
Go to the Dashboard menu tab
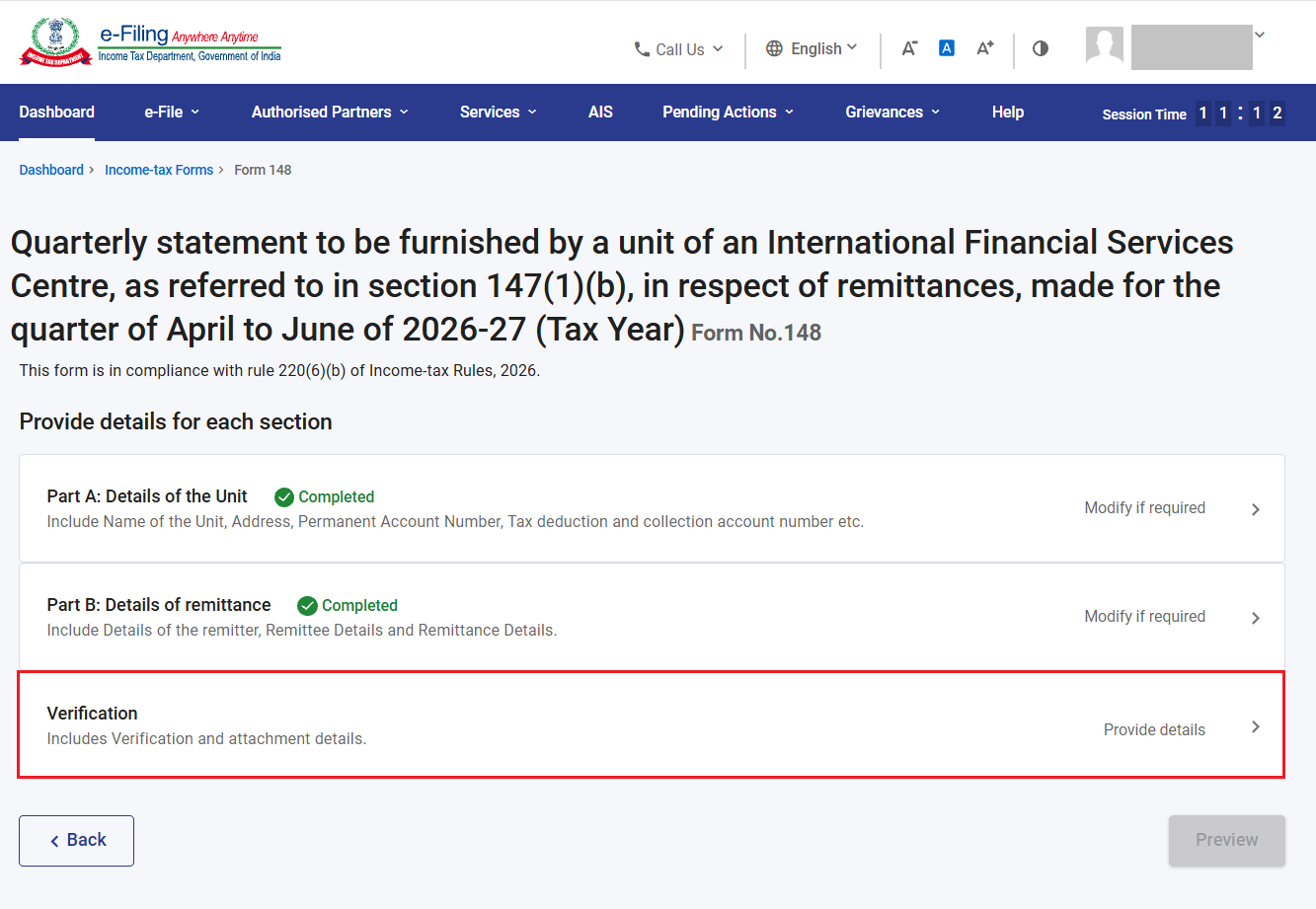tap(57, 113)
